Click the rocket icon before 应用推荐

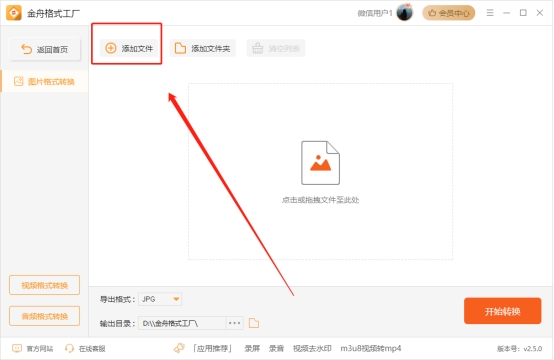click(179, 348)
